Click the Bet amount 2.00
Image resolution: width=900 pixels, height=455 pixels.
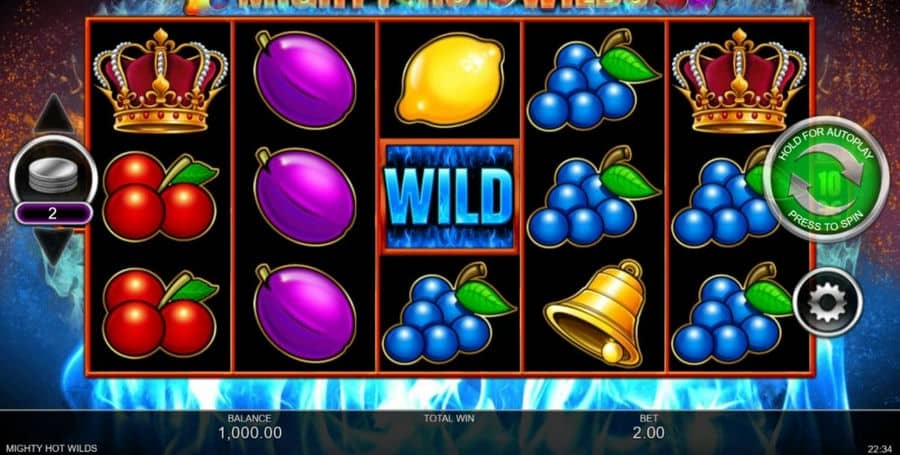tap(649, 433)
